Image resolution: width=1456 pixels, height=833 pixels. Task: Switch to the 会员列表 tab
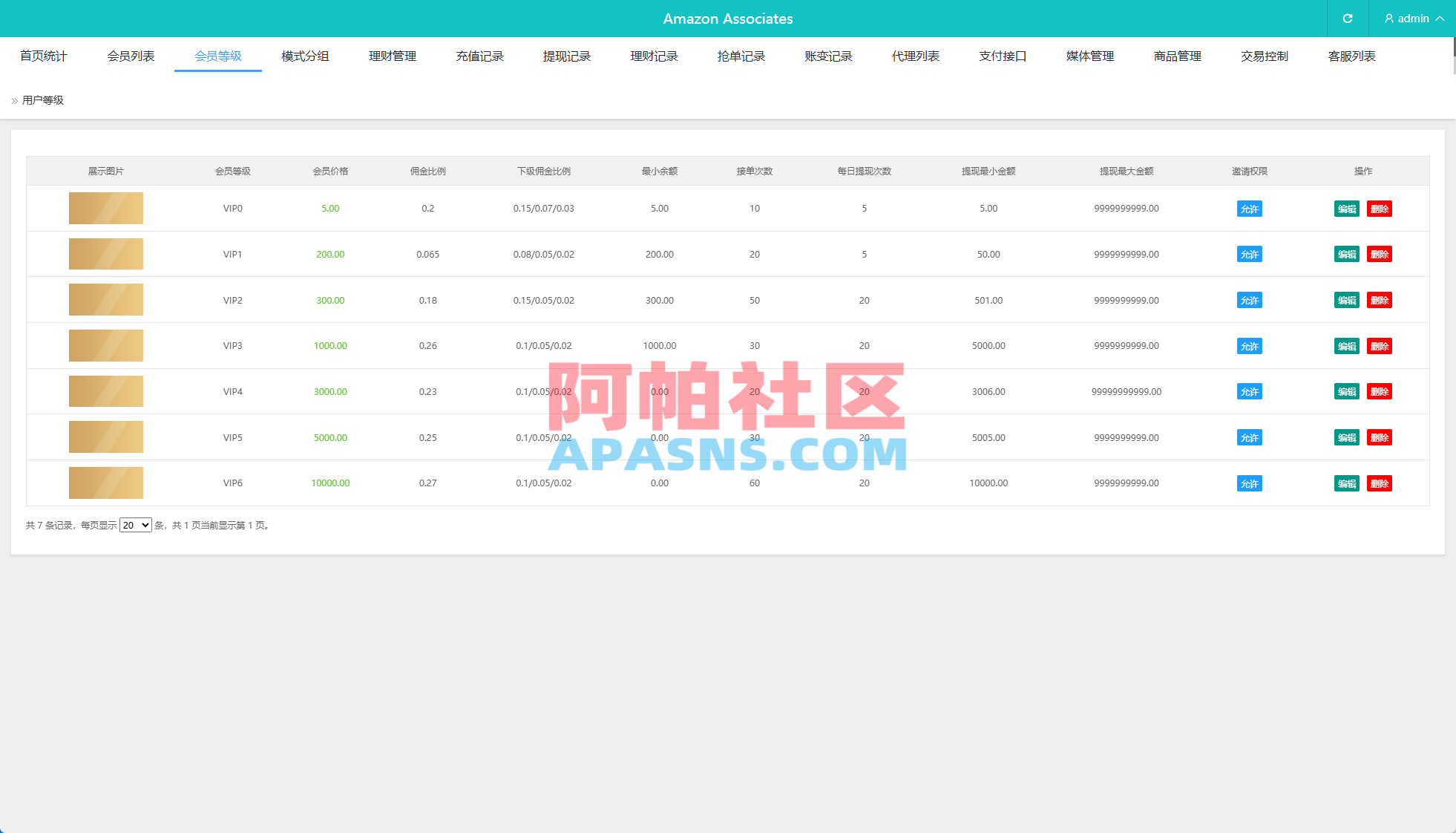131,56
